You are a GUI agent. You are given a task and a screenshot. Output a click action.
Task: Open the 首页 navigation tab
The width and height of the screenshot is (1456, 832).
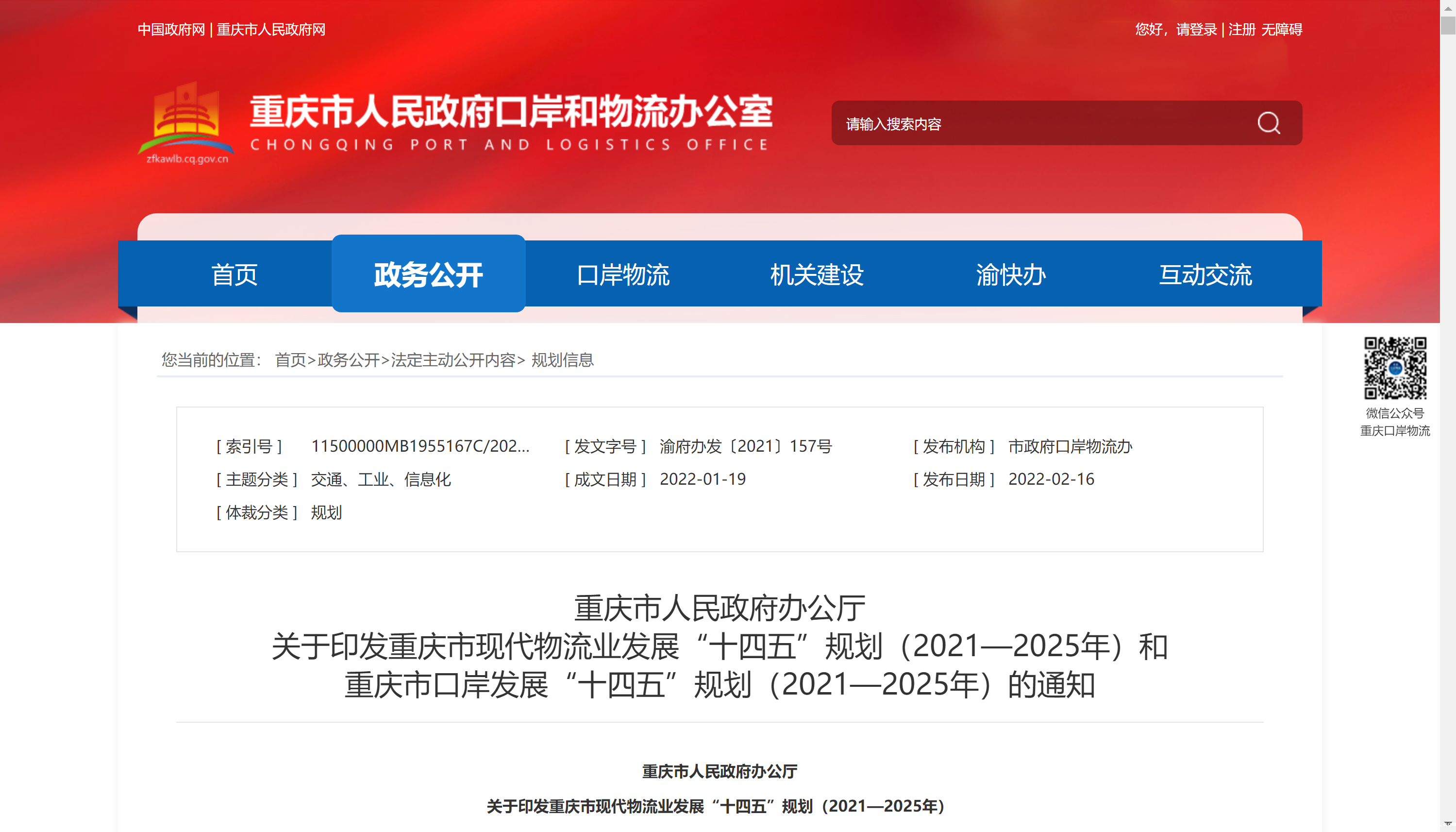234,275
